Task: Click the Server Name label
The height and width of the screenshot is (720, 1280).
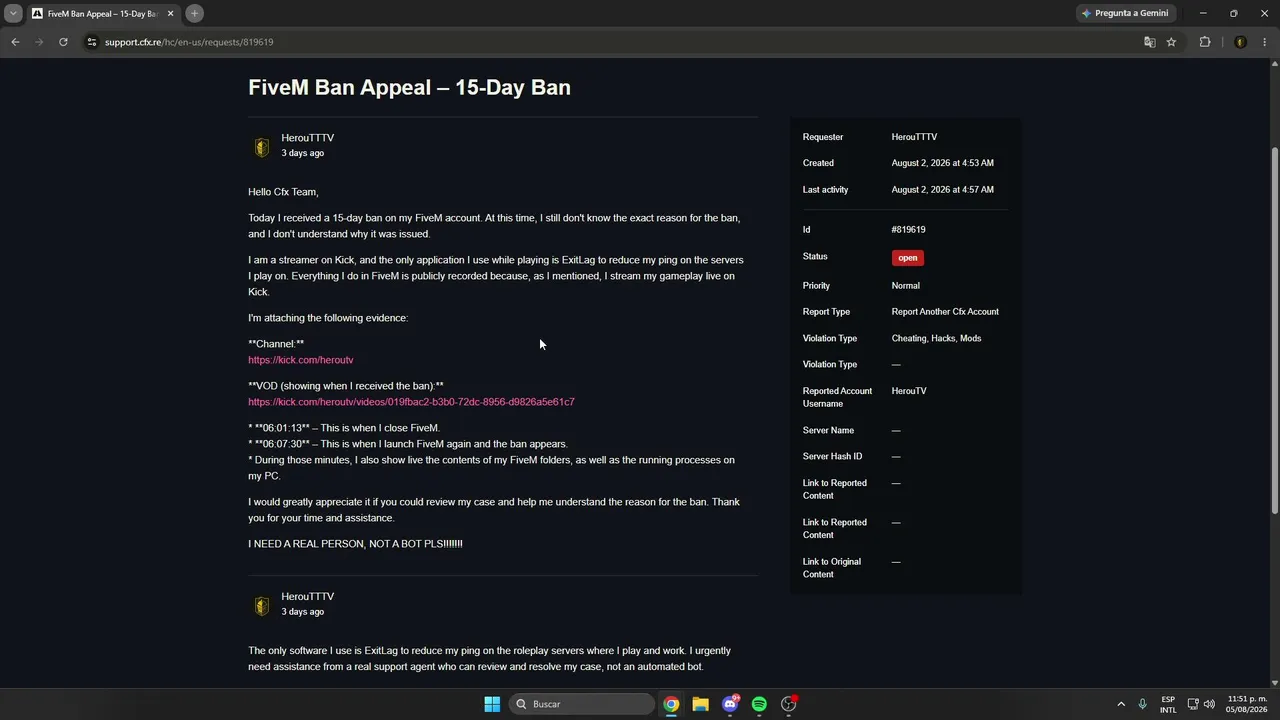Action: 828,430
